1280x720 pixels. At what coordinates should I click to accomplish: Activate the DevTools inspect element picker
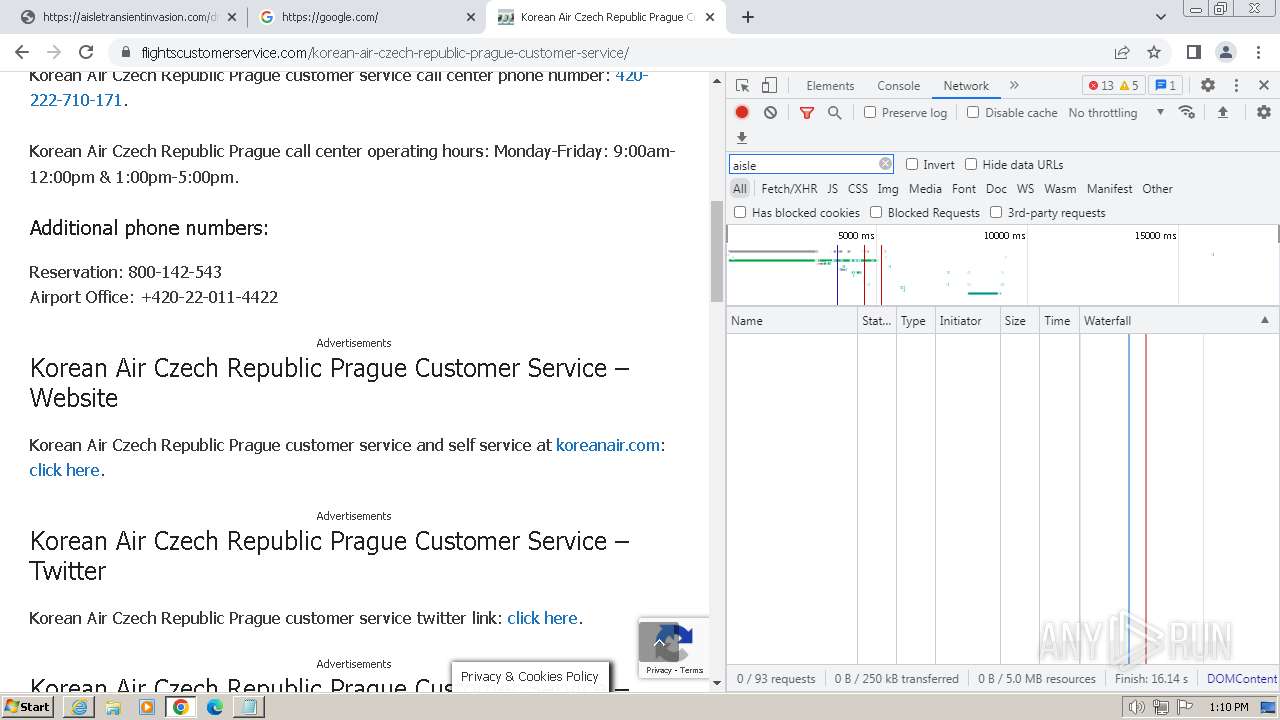(742, 85)
